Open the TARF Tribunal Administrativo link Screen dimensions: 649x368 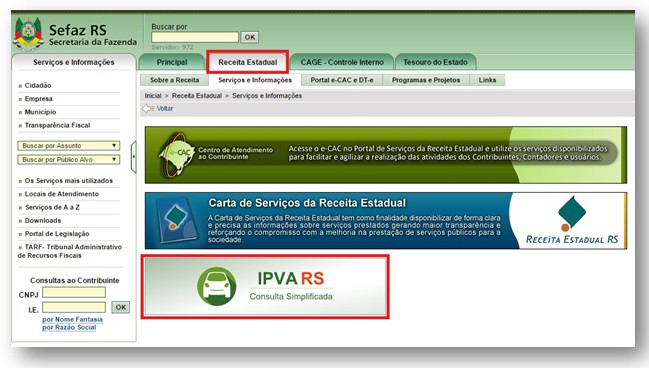click(70, 251)
